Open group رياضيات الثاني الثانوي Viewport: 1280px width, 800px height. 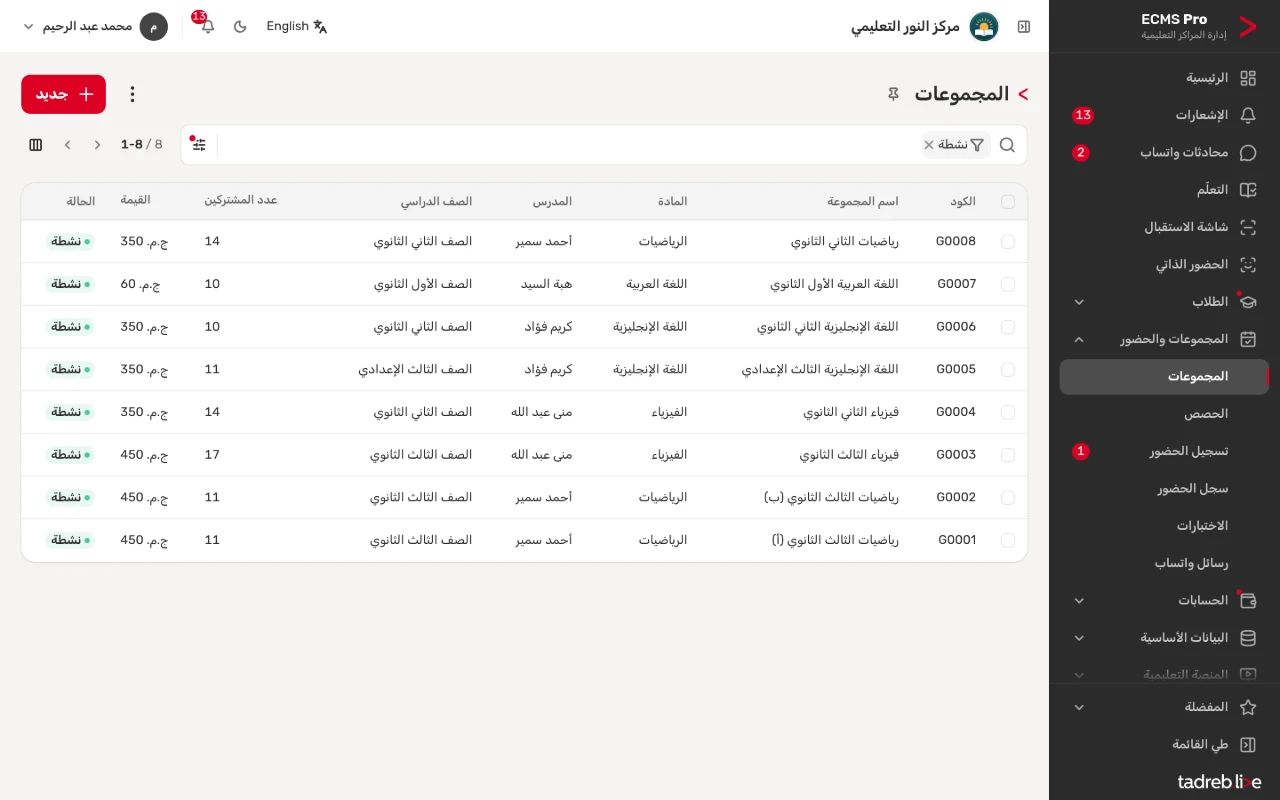(x=845, y=242)
